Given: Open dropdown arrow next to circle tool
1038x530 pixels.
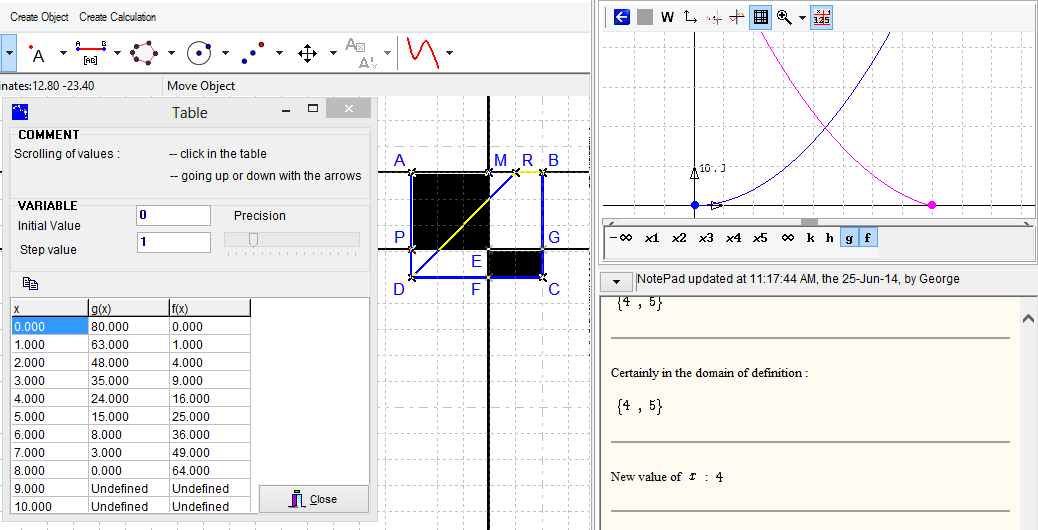Looking at the screenshot, I should tap(225, 53).
